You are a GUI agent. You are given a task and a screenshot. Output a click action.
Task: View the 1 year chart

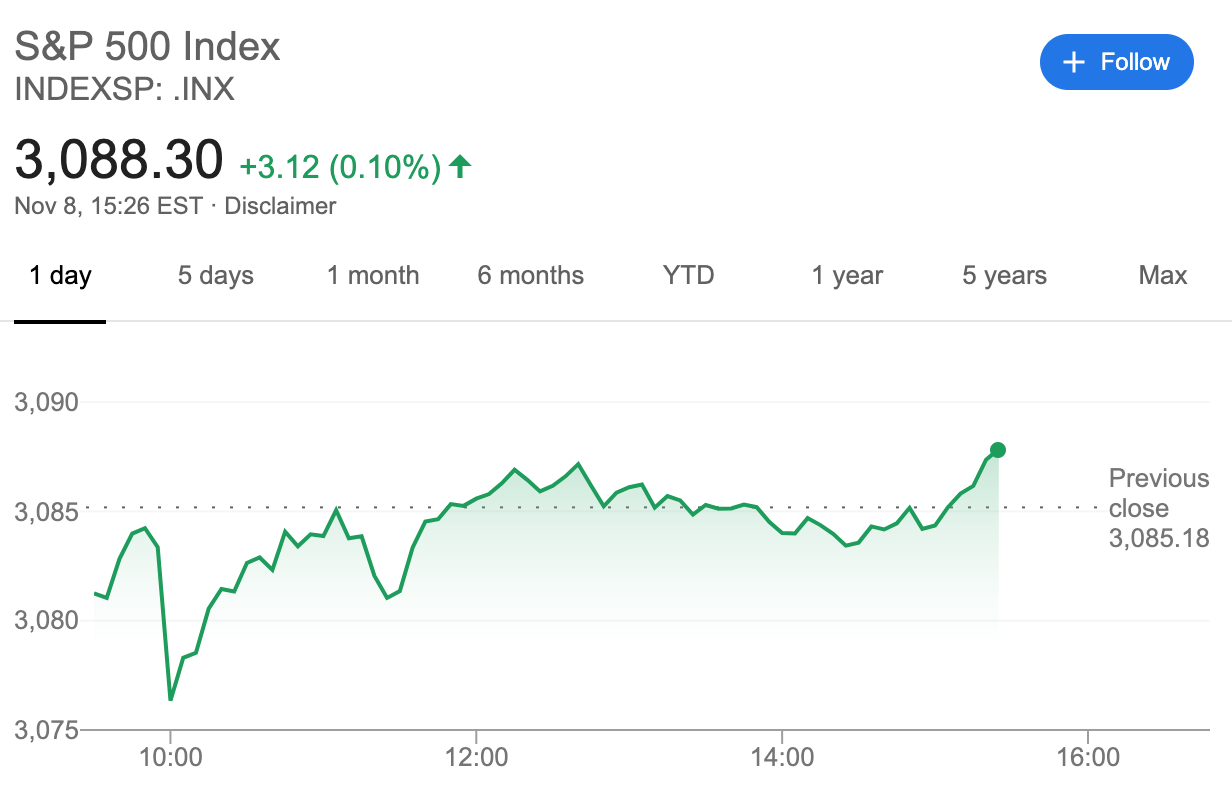click(847, 276)
